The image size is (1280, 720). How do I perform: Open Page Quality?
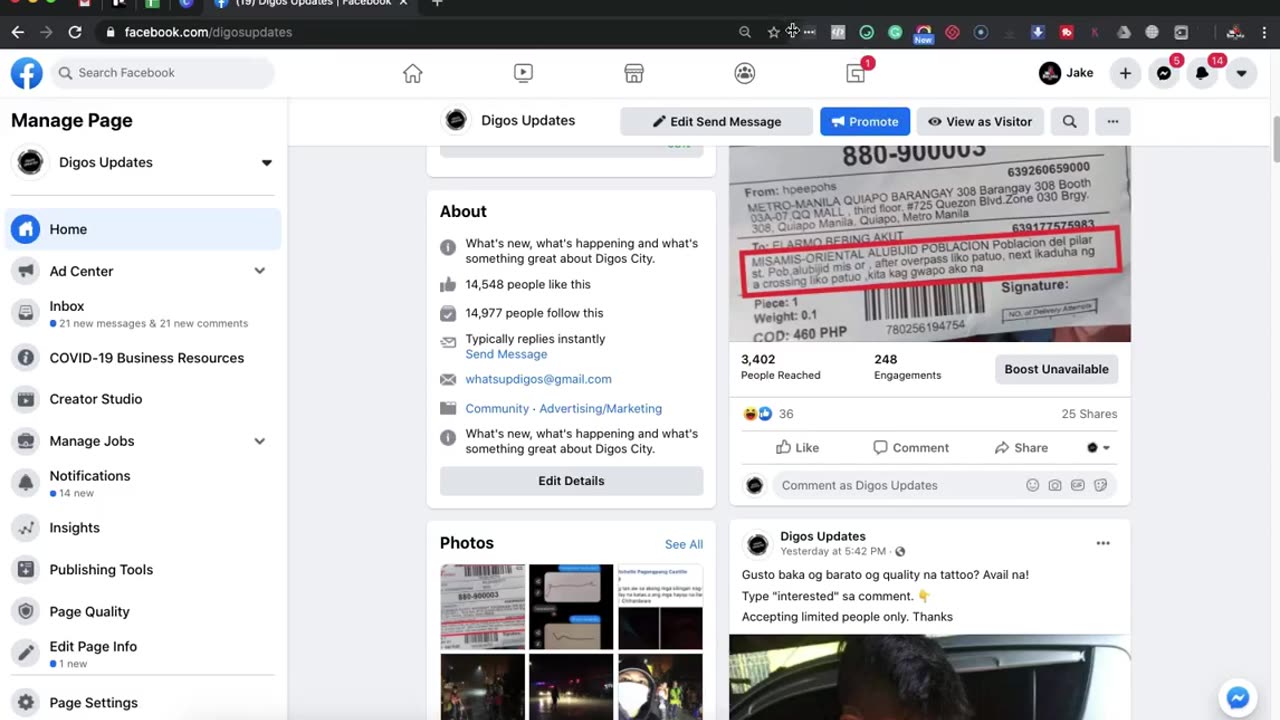point(143,612)
